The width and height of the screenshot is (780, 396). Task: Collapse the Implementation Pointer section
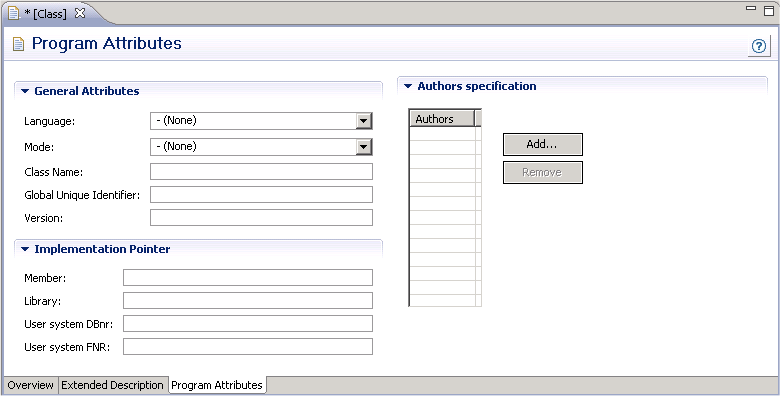pyautogui.click(x=25, y=249)
